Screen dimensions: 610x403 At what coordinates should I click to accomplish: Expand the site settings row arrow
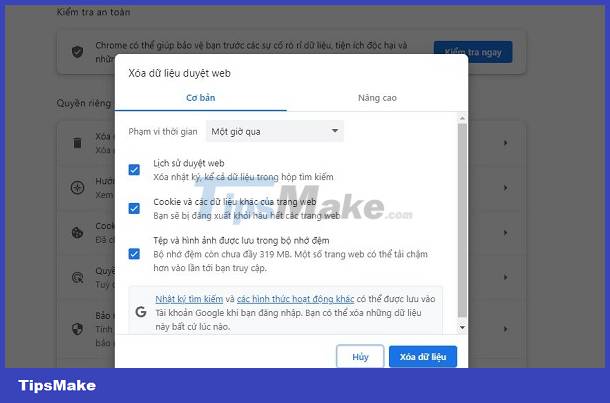pyautogui.click(x=505, y=277)
